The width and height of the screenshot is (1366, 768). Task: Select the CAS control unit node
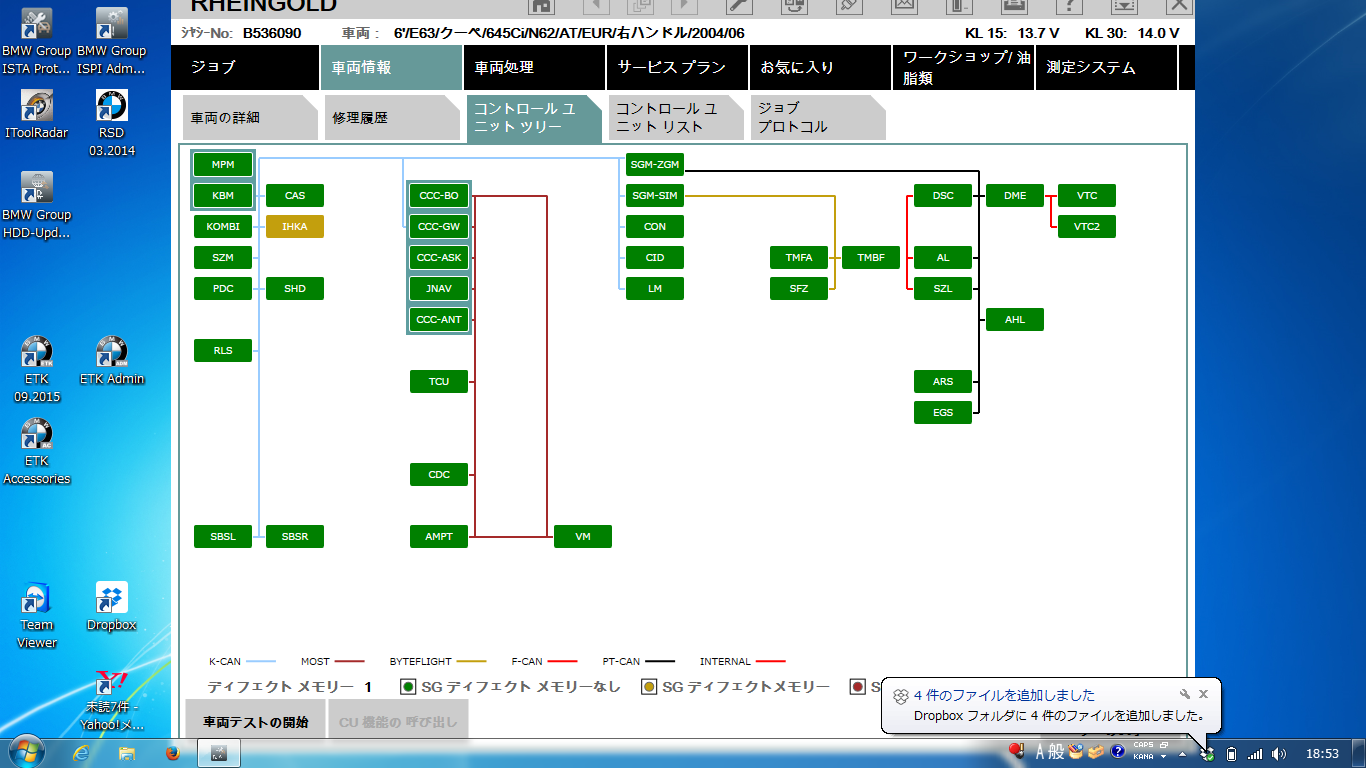coord(295,196)
